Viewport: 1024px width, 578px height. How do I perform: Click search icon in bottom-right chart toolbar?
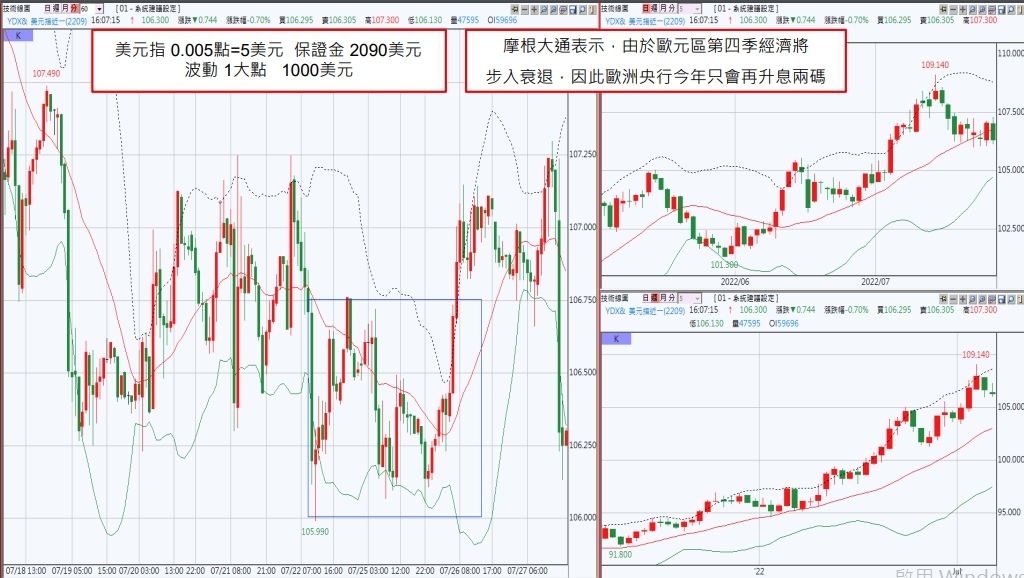(x=1011, y=299)
